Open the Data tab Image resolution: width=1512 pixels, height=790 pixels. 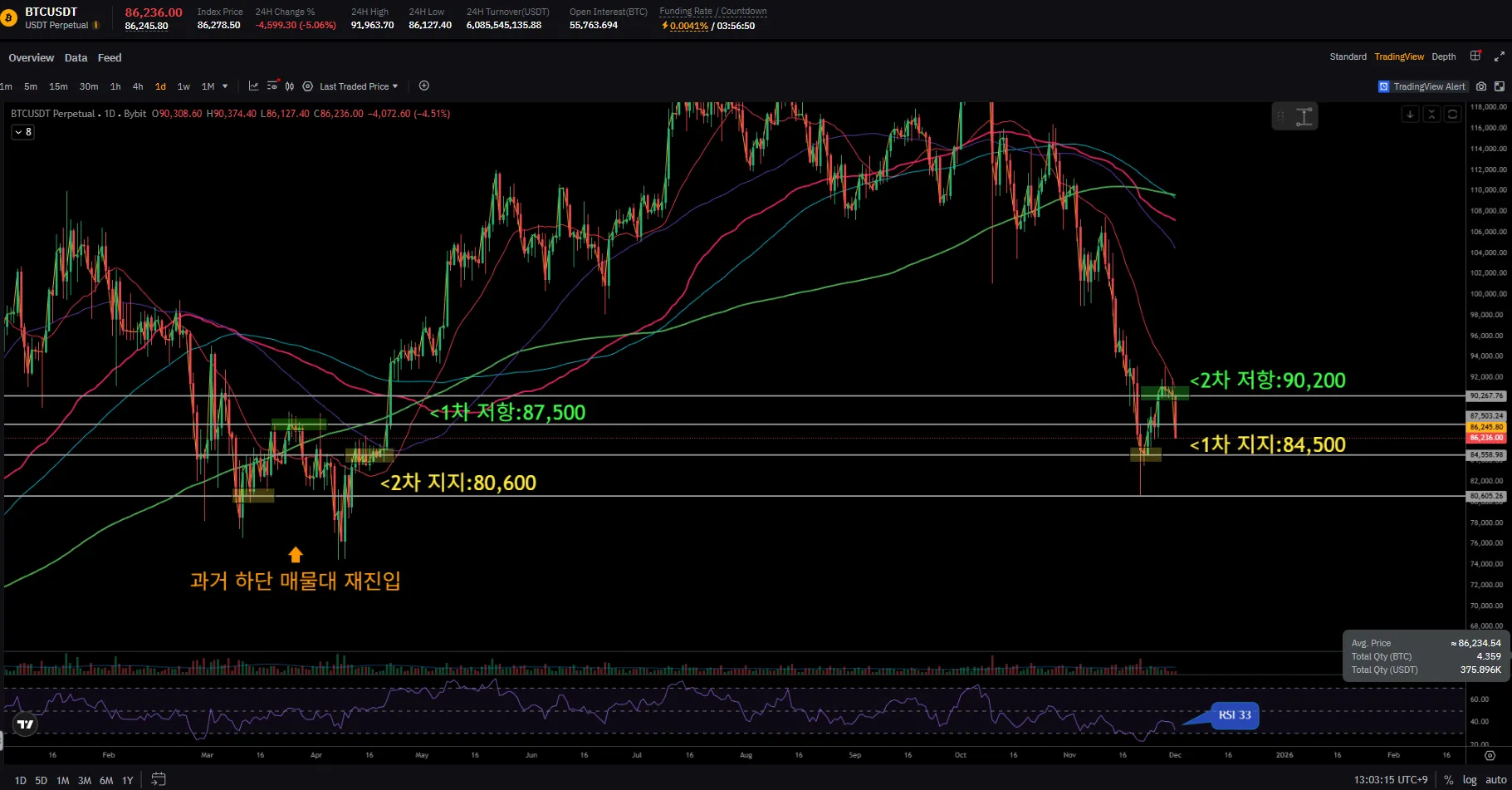(x=76, y=58)
